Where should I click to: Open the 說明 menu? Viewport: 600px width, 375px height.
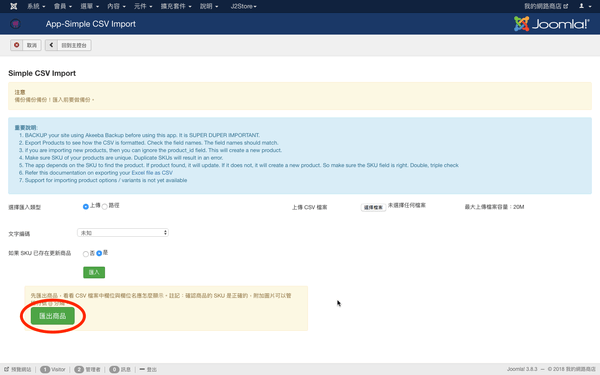click(209, 6)
